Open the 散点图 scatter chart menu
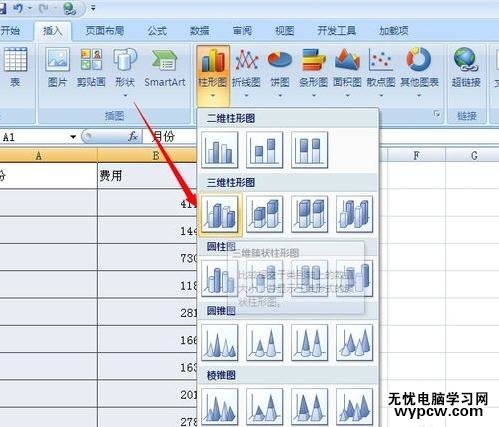 381,74
